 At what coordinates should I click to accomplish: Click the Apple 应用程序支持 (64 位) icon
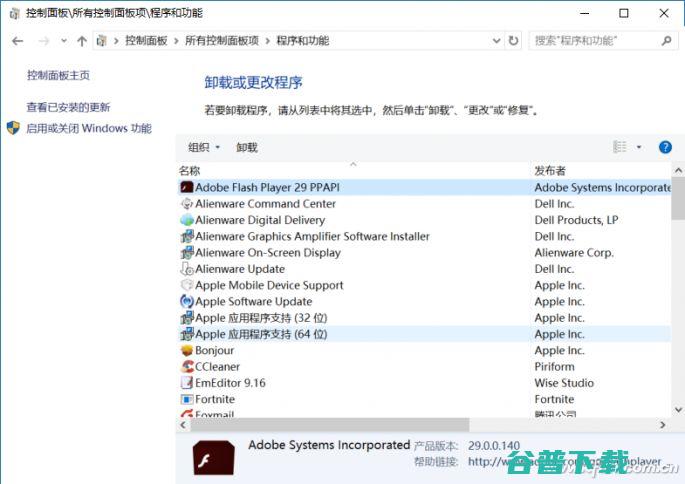point(187,334)
